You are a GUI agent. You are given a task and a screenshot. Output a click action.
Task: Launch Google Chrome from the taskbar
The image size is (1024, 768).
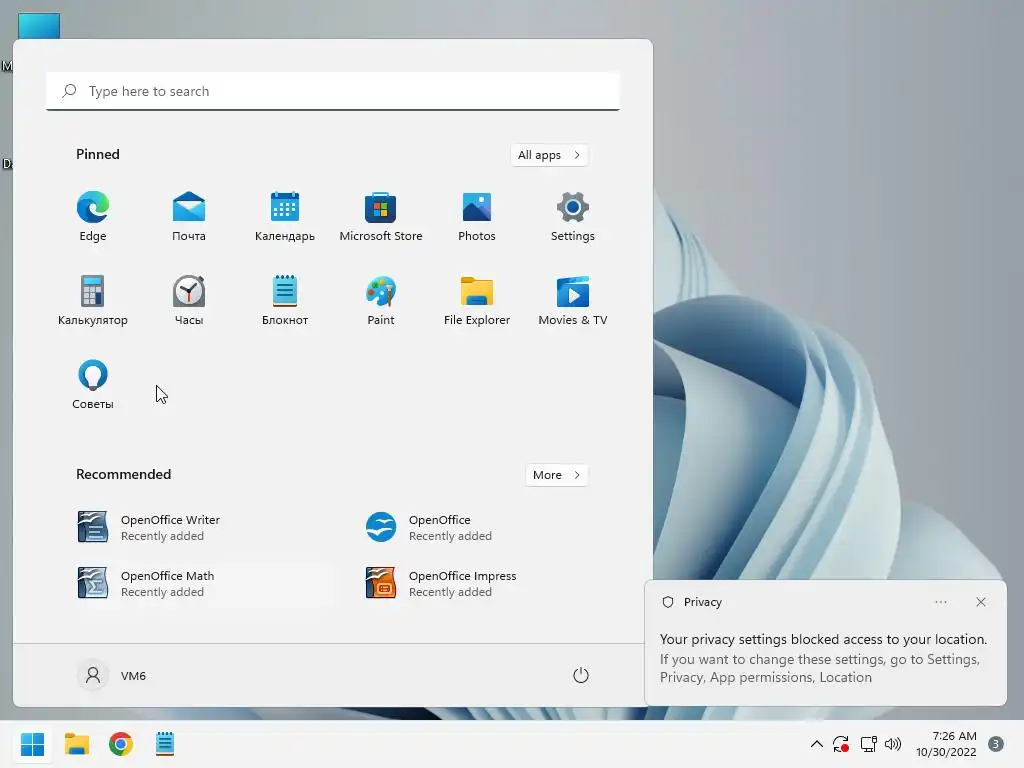coord(121,744)
